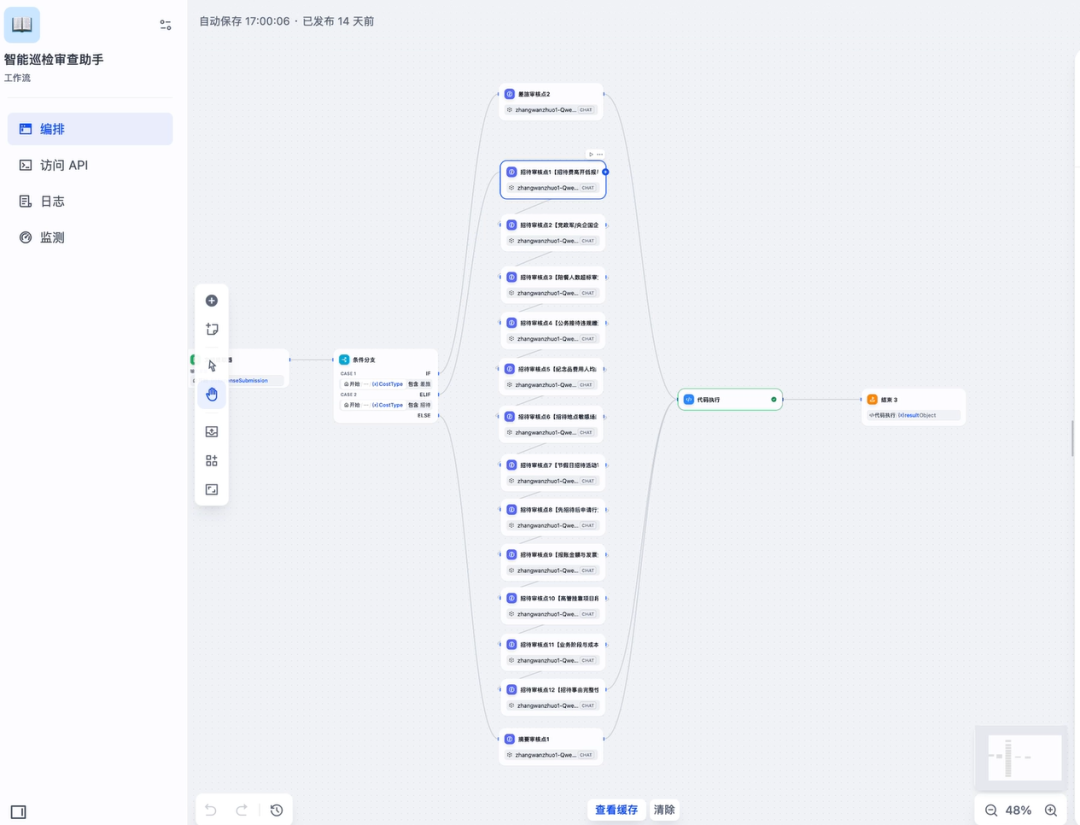Open version history clock icon
Viewport: 1080px width, 825px height.
(x=276, y=810)
